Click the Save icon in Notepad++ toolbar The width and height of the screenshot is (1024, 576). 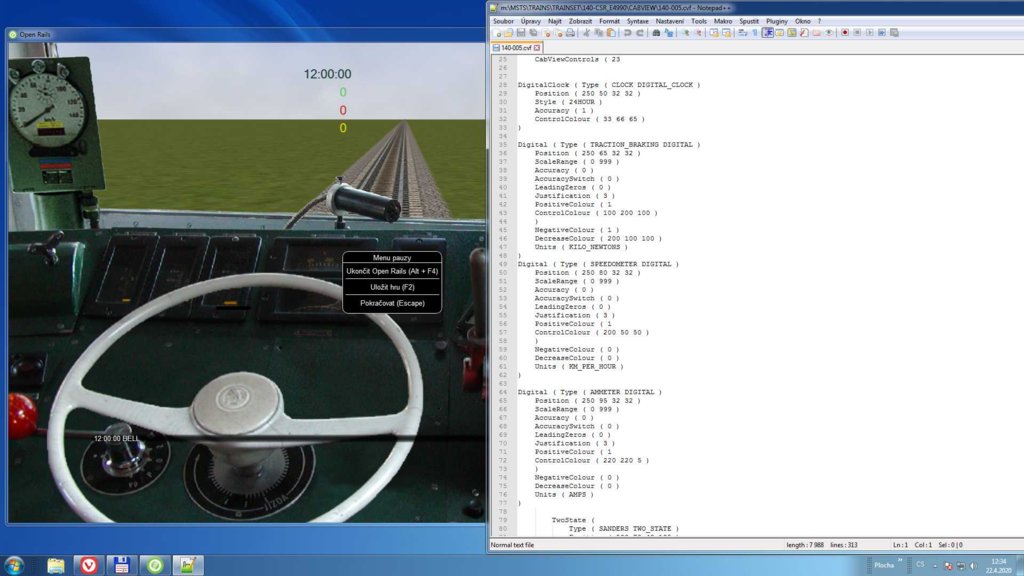521,33
